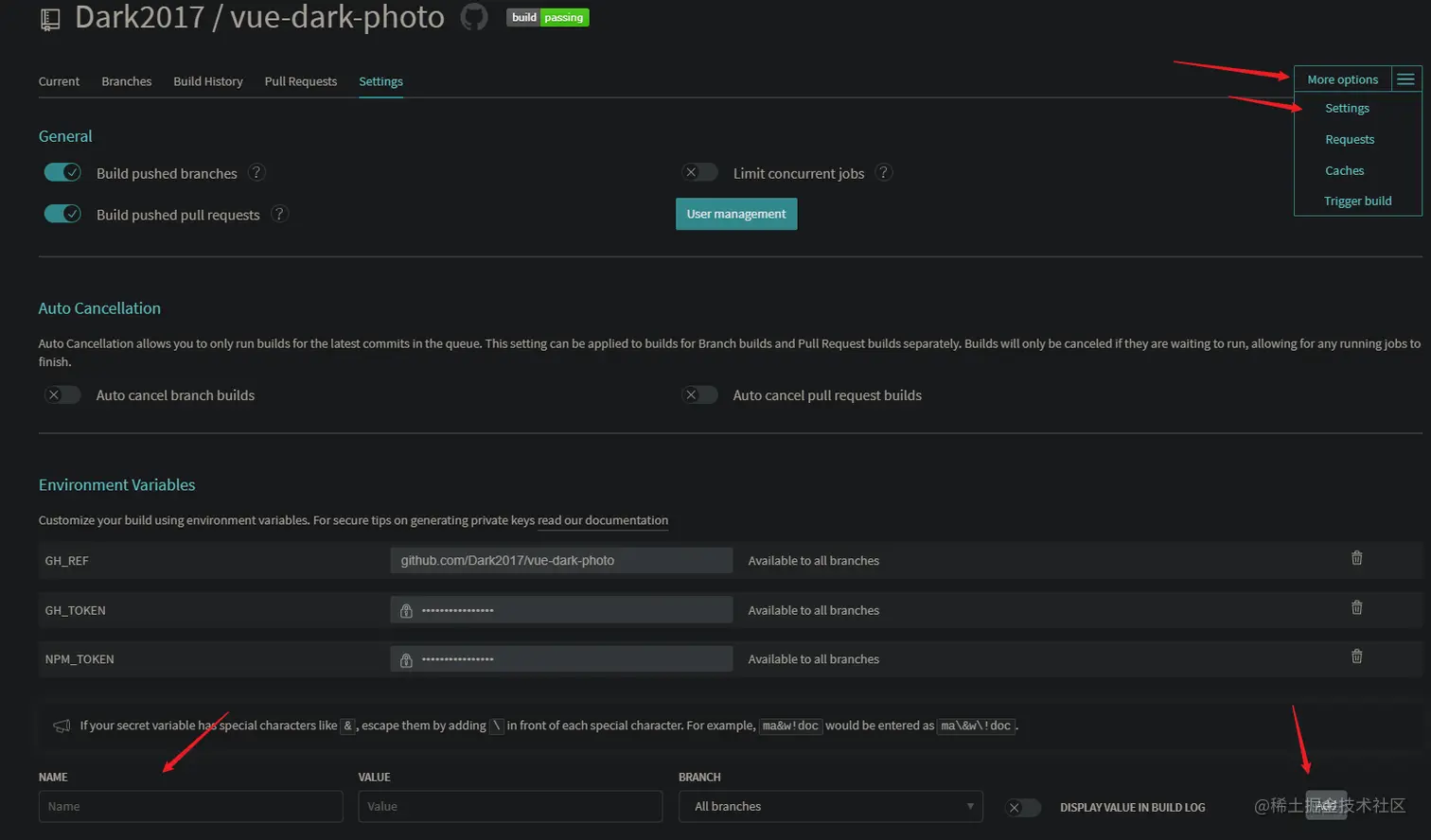The height and width of the screenshot is (840, 1431).
Task: Open the All branches dropdown
Action: point(830,807)
